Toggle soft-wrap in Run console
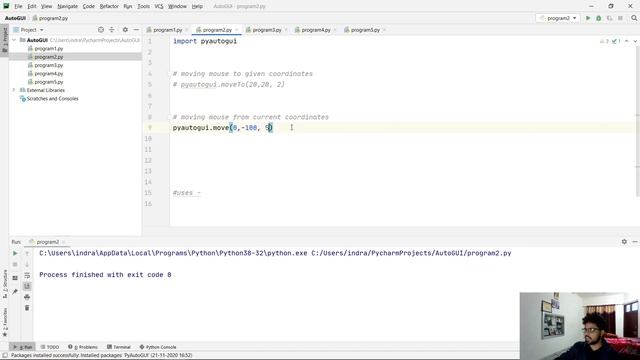The image size is (640, 360). (27, 276)
